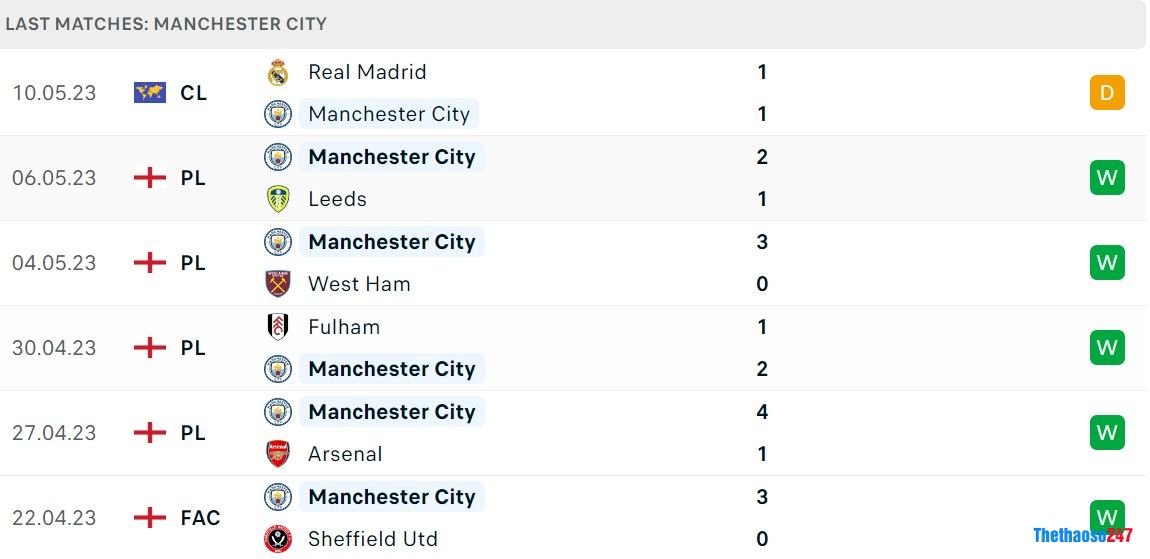
Task: Click Manchester City crest in Fulham match
Action: click(x=278, y=369)
